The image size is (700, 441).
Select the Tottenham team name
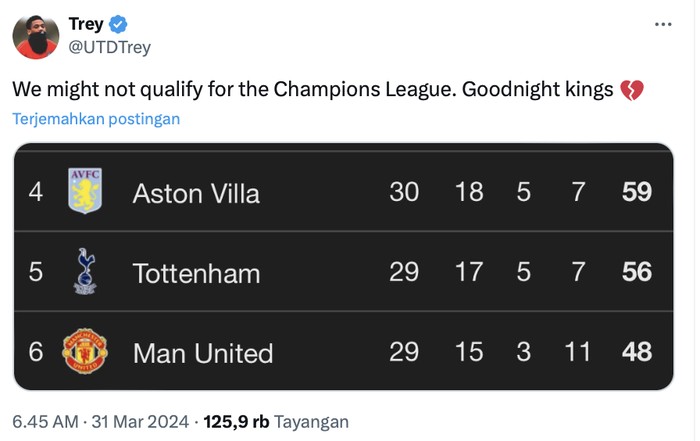tap(196, 273)
